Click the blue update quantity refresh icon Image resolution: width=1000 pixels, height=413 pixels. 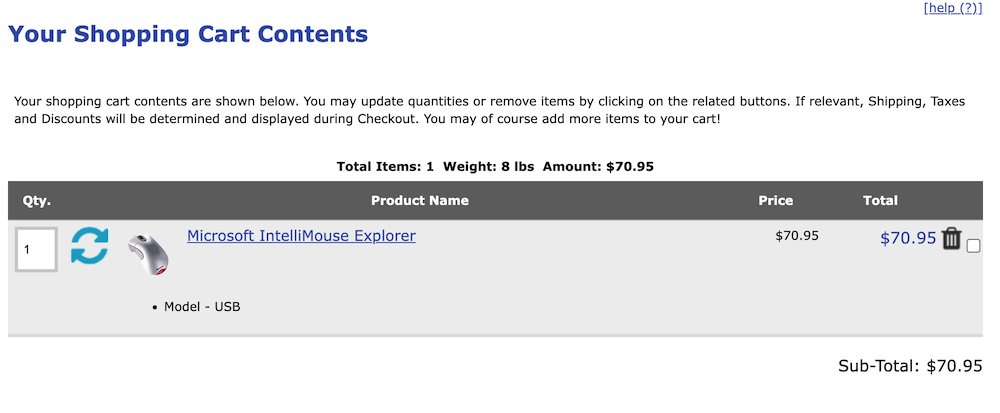[89, 246]
